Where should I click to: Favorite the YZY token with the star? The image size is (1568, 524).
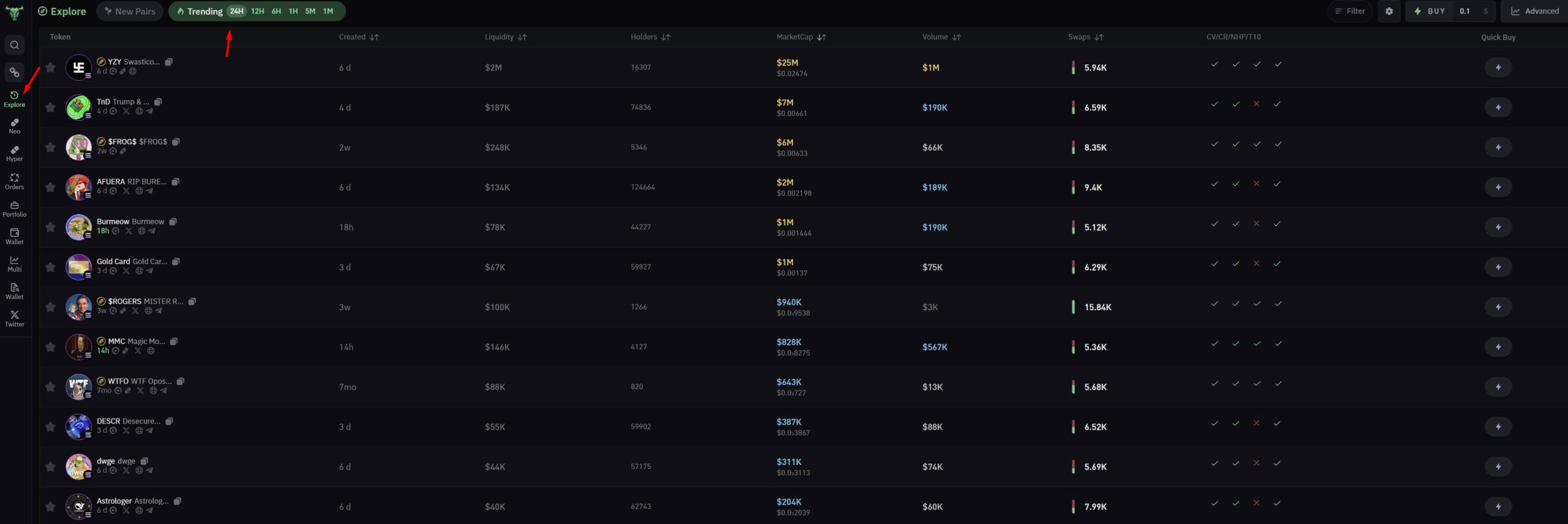(50, 67)
